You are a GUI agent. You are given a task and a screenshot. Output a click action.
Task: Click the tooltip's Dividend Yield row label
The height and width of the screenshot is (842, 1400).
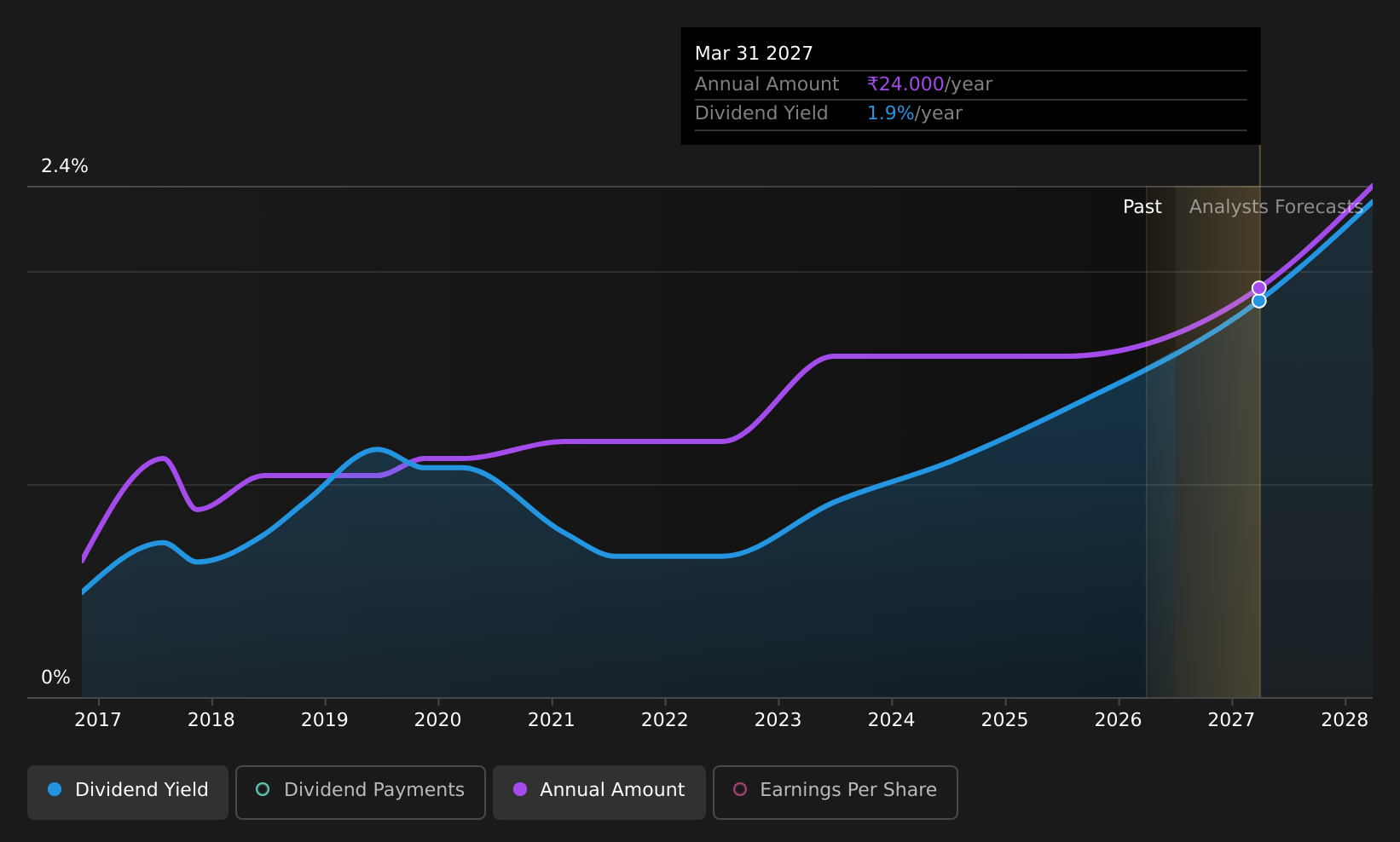pos(761,113)
